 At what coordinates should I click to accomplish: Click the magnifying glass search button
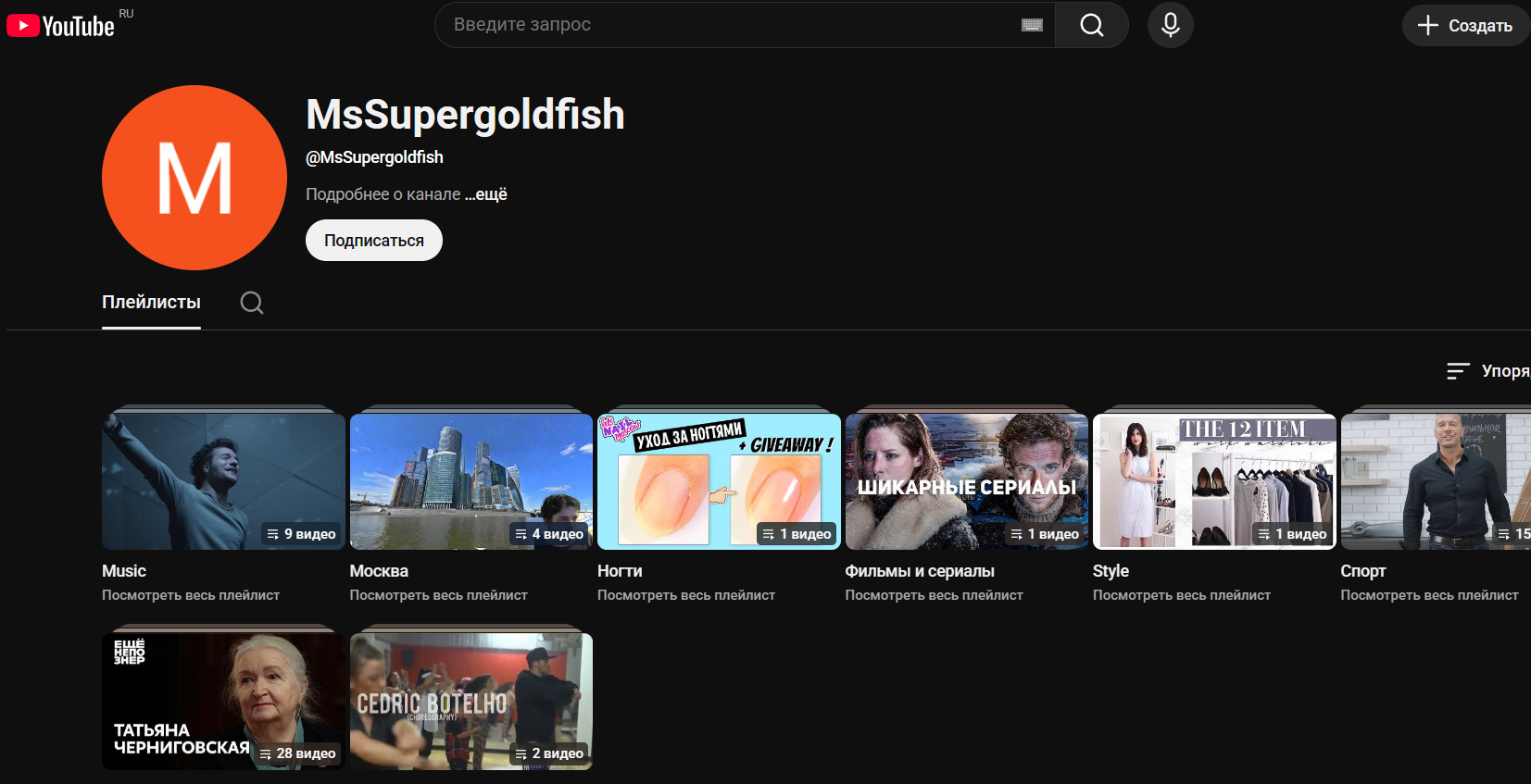pos(1092,25)
